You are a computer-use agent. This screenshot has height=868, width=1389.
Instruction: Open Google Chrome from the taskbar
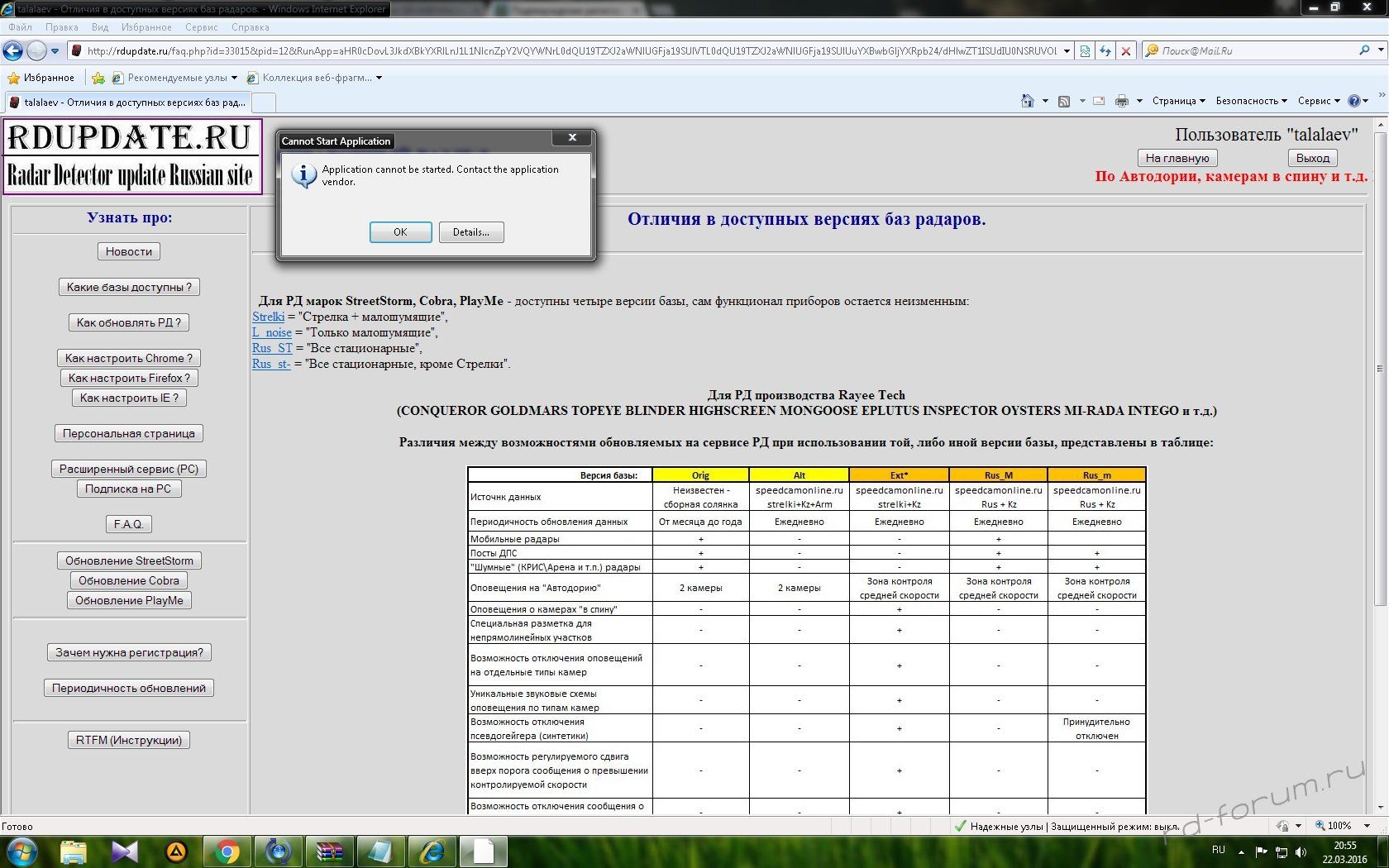click(x=227, y=851)
